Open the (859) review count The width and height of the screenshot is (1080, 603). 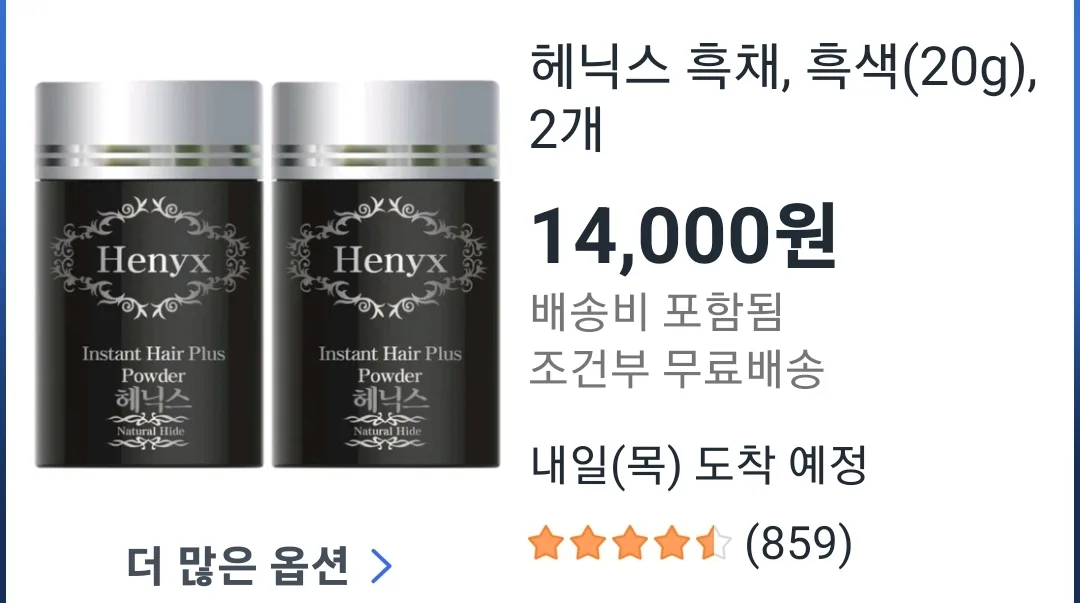(798, 543)
